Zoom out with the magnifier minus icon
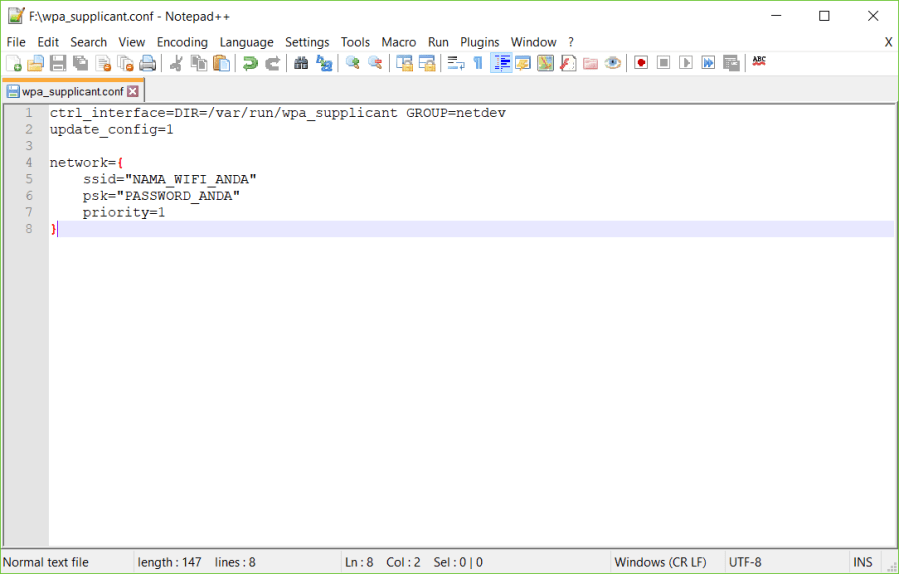The height and width of the screenshot is (574, 899). point(375,63)
